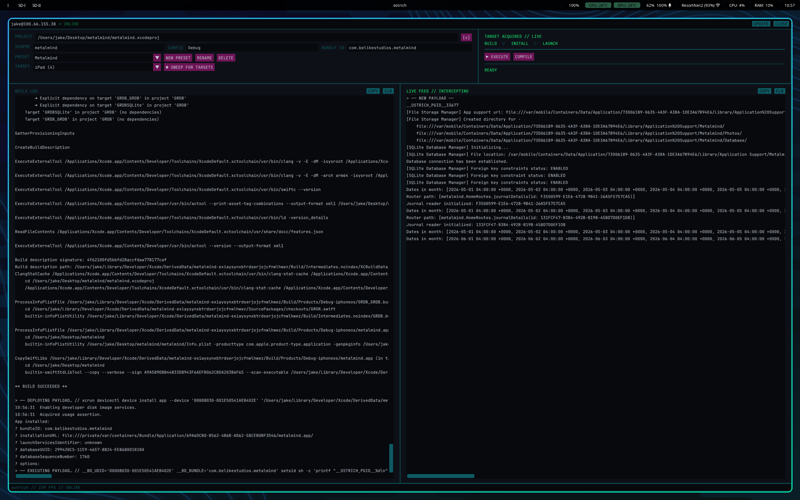Click the BUILD pipeline step label
Screen dimensions: 800x500
490,43
